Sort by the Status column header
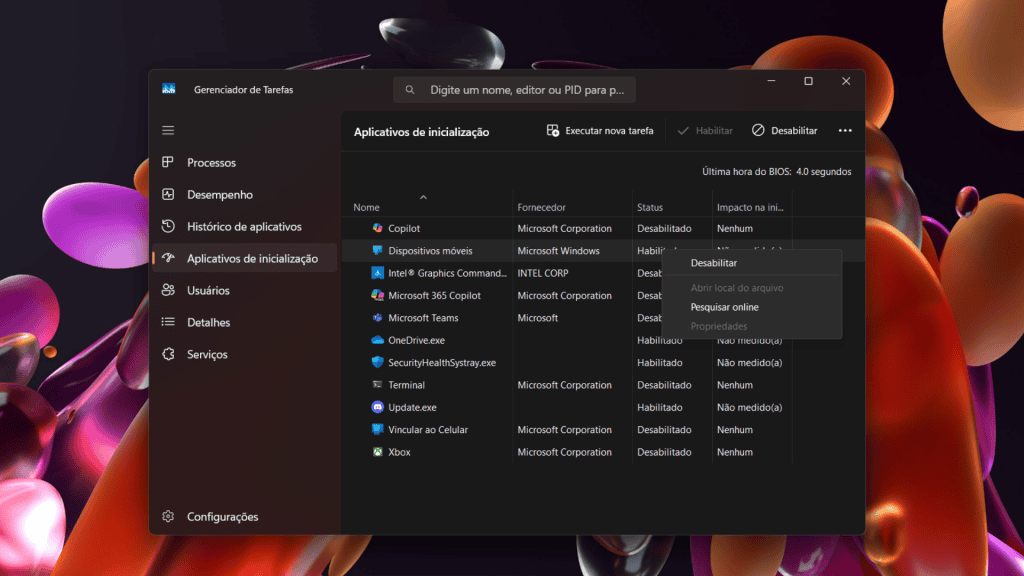 (x=650, y=208)
